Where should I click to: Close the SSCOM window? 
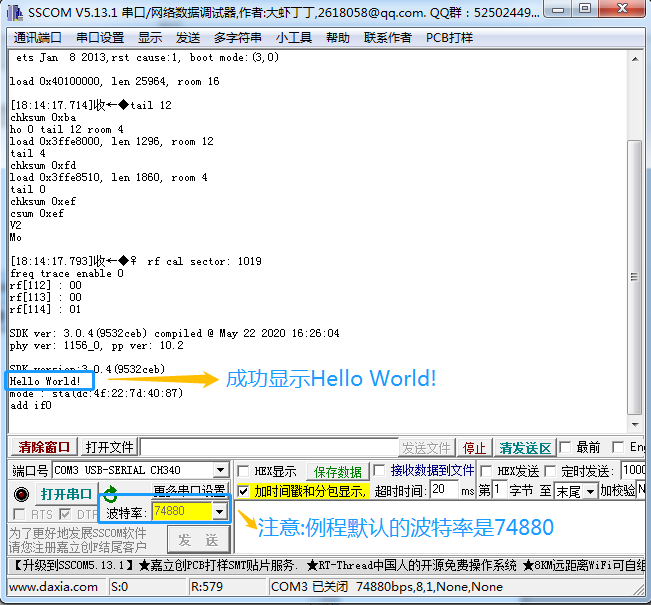point(622,8)
